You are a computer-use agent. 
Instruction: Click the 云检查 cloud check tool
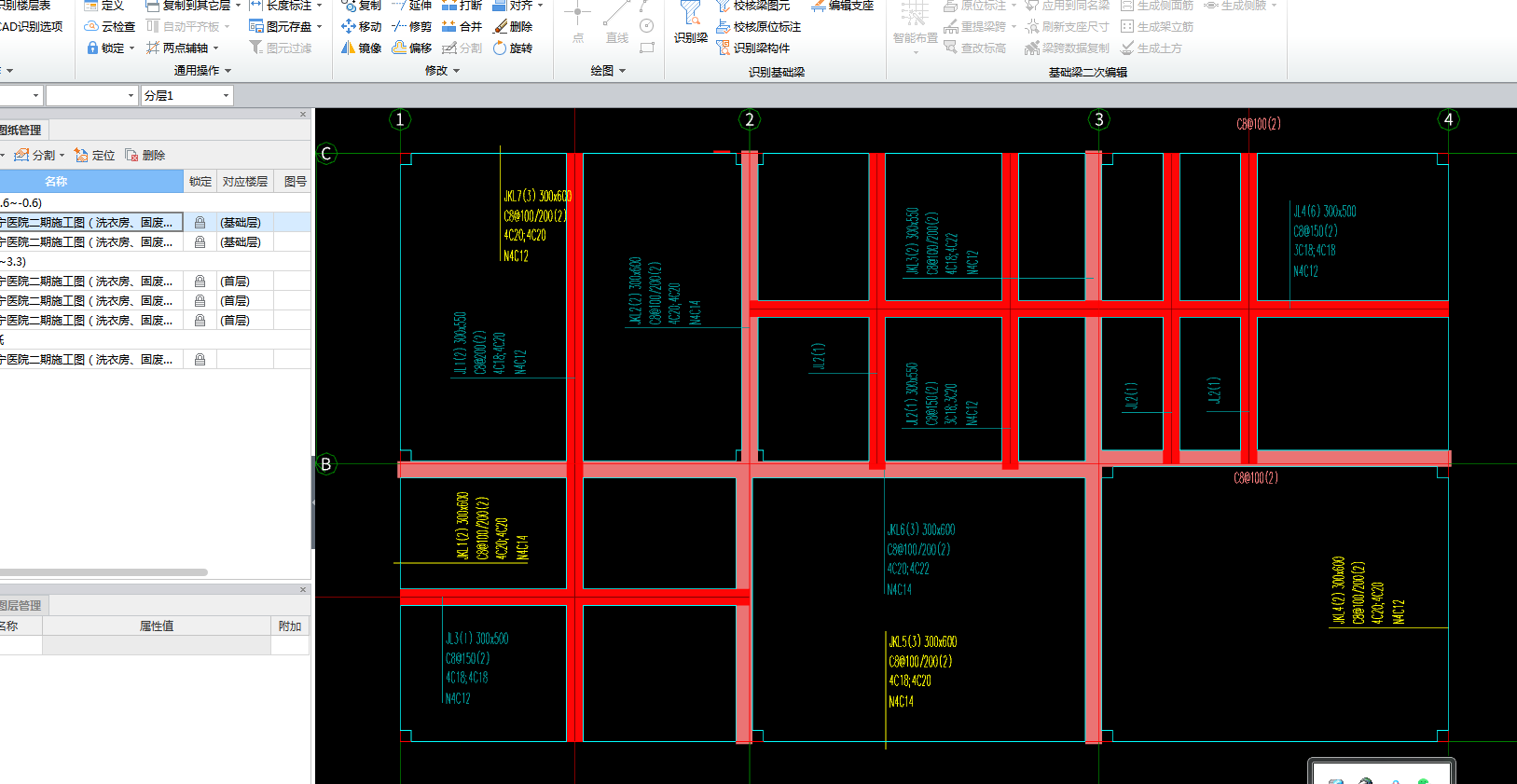pos(110,27)
